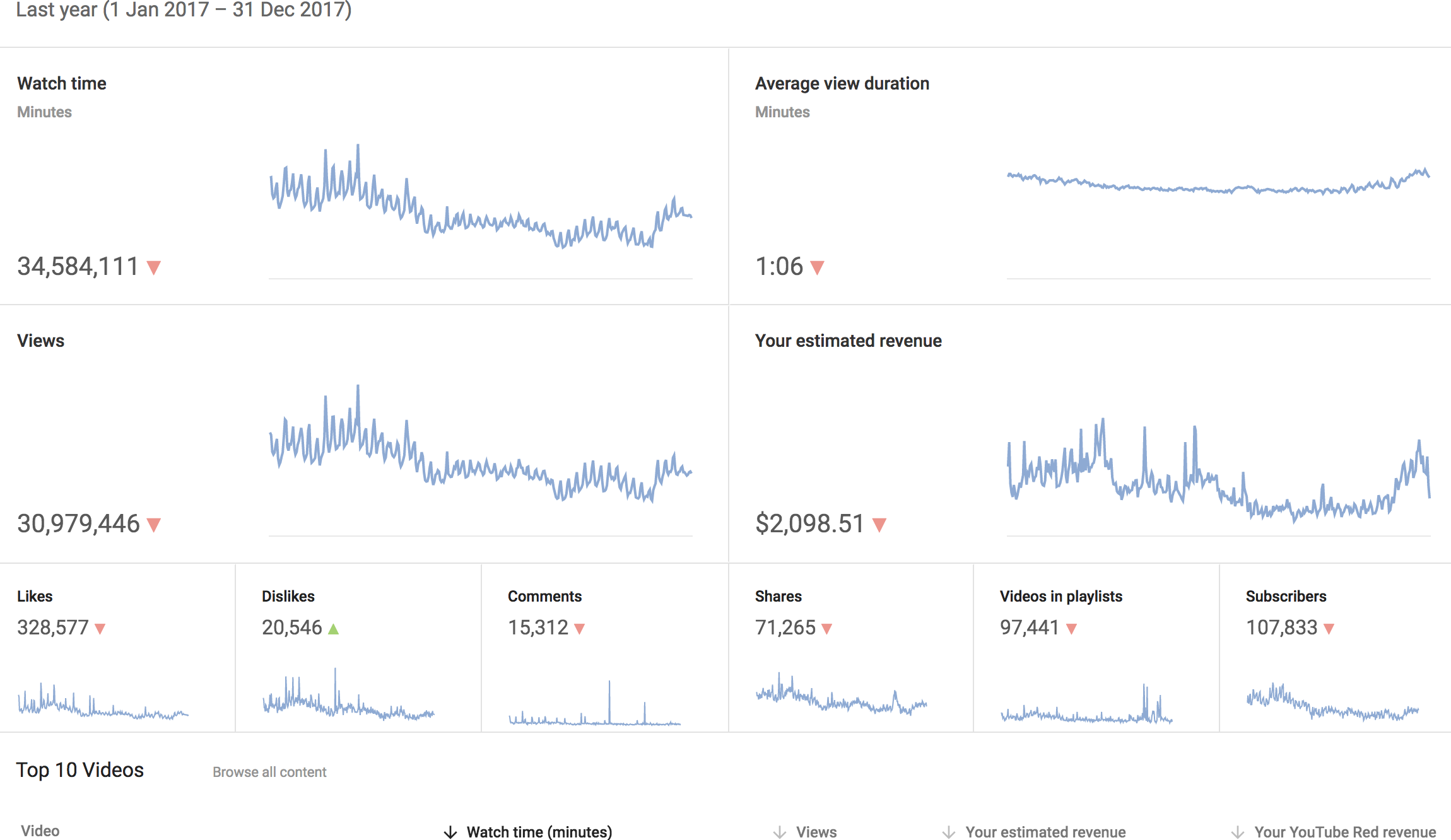The width and height of the screenshot is (1451, 840).
Task: Open the Average view duration report
Action: click(x=842, y=83)
